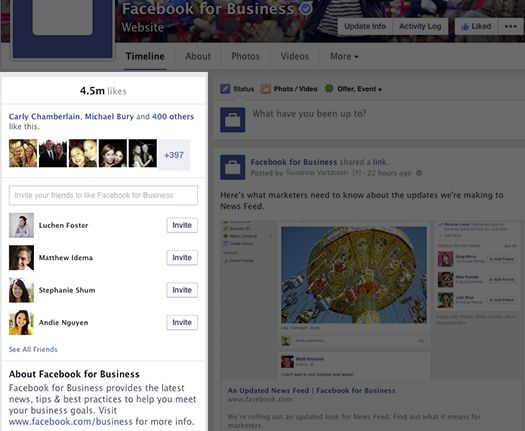Click Matthew Idema's profile photo
Image resolution: width=525 pixels, height=431 pixels.
[x=21, y=258]
